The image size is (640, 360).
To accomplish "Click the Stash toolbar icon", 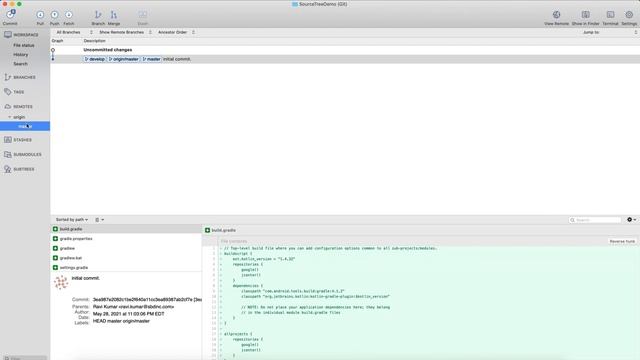I will point(142,17).
